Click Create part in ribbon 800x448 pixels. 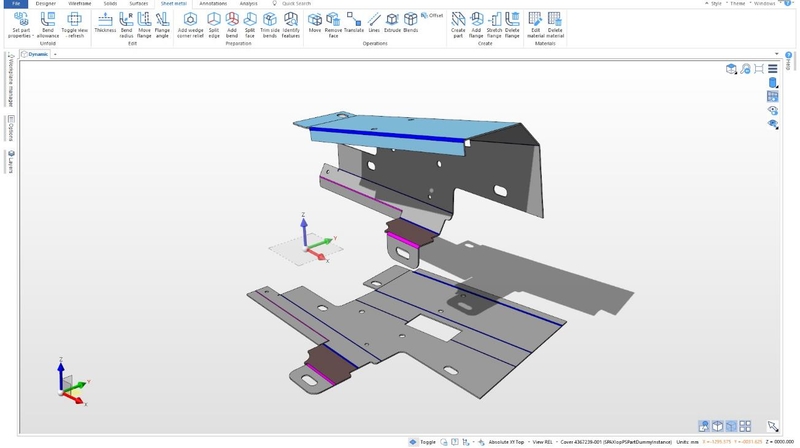tap(458, 25)
